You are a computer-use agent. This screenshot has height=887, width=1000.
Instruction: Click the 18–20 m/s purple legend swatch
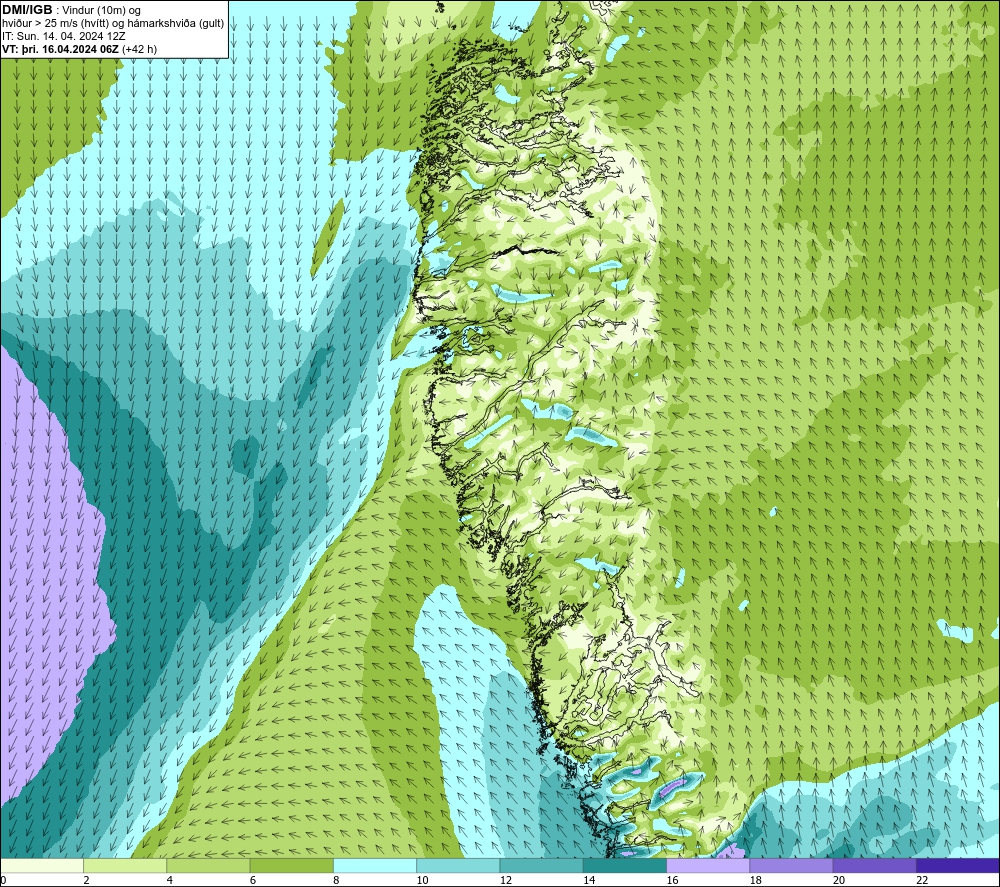tap(791, 865)
